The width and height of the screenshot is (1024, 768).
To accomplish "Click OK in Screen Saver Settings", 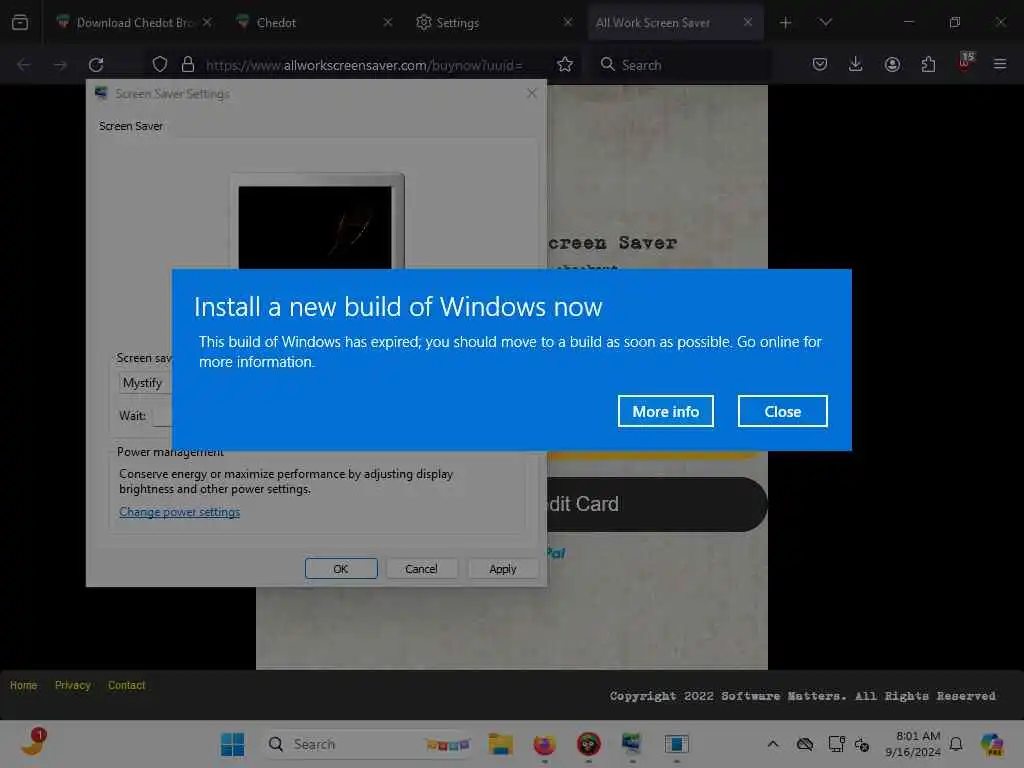I will (x=341, y=569).
